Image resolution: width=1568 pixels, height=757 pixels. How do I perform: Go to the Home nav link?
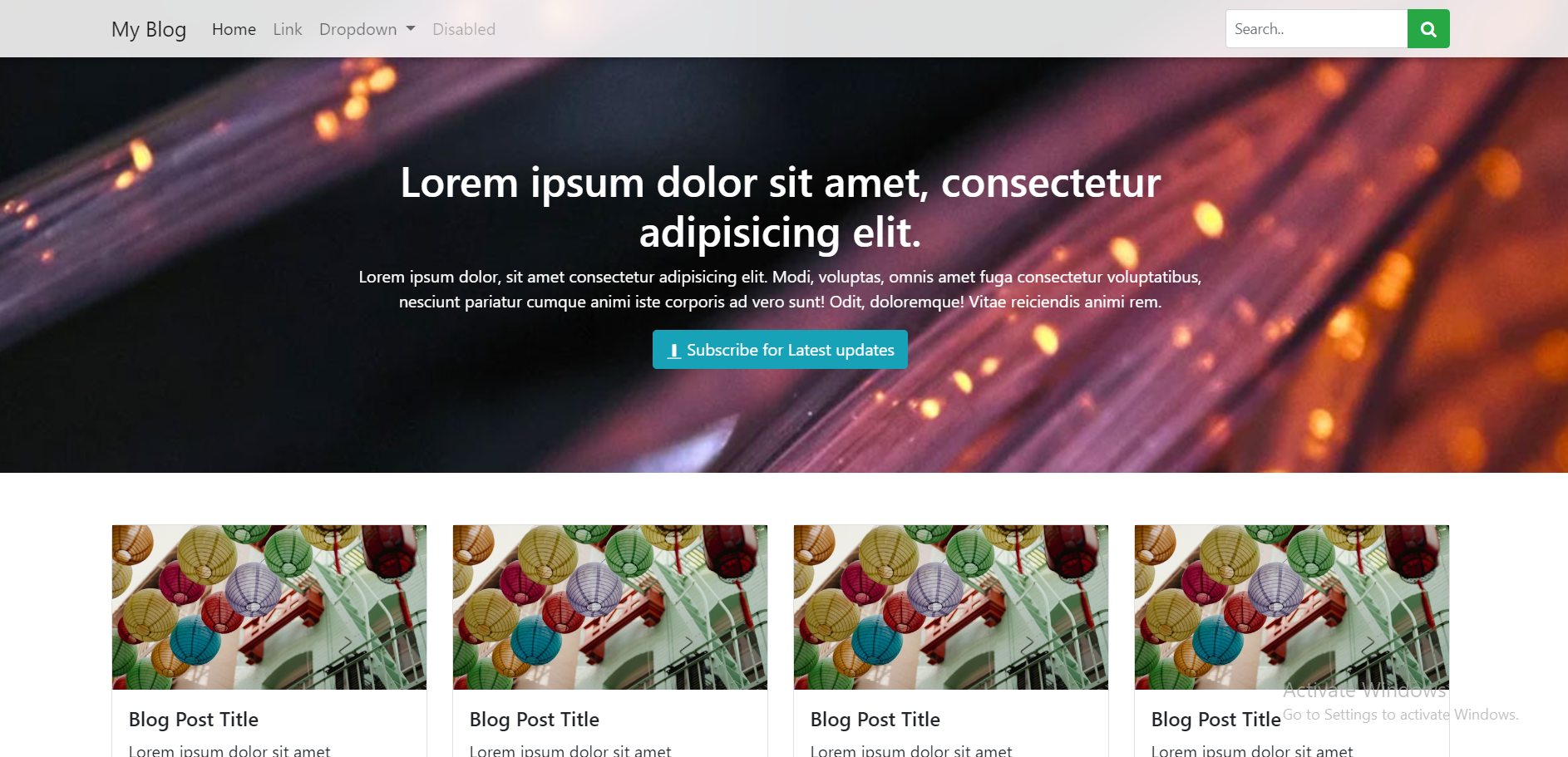(x=234, y=29)
